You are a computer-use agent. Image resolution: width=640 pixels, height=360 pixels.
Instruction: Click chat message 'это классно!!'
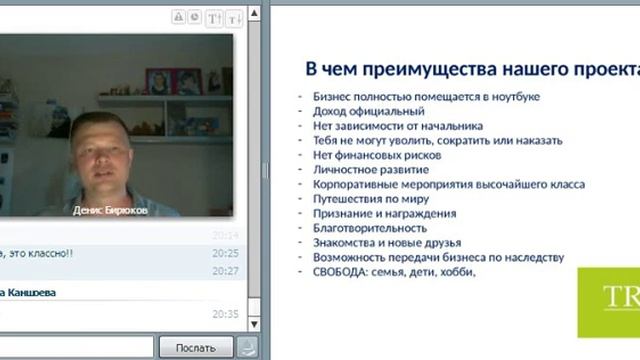(x=41, y=253)
